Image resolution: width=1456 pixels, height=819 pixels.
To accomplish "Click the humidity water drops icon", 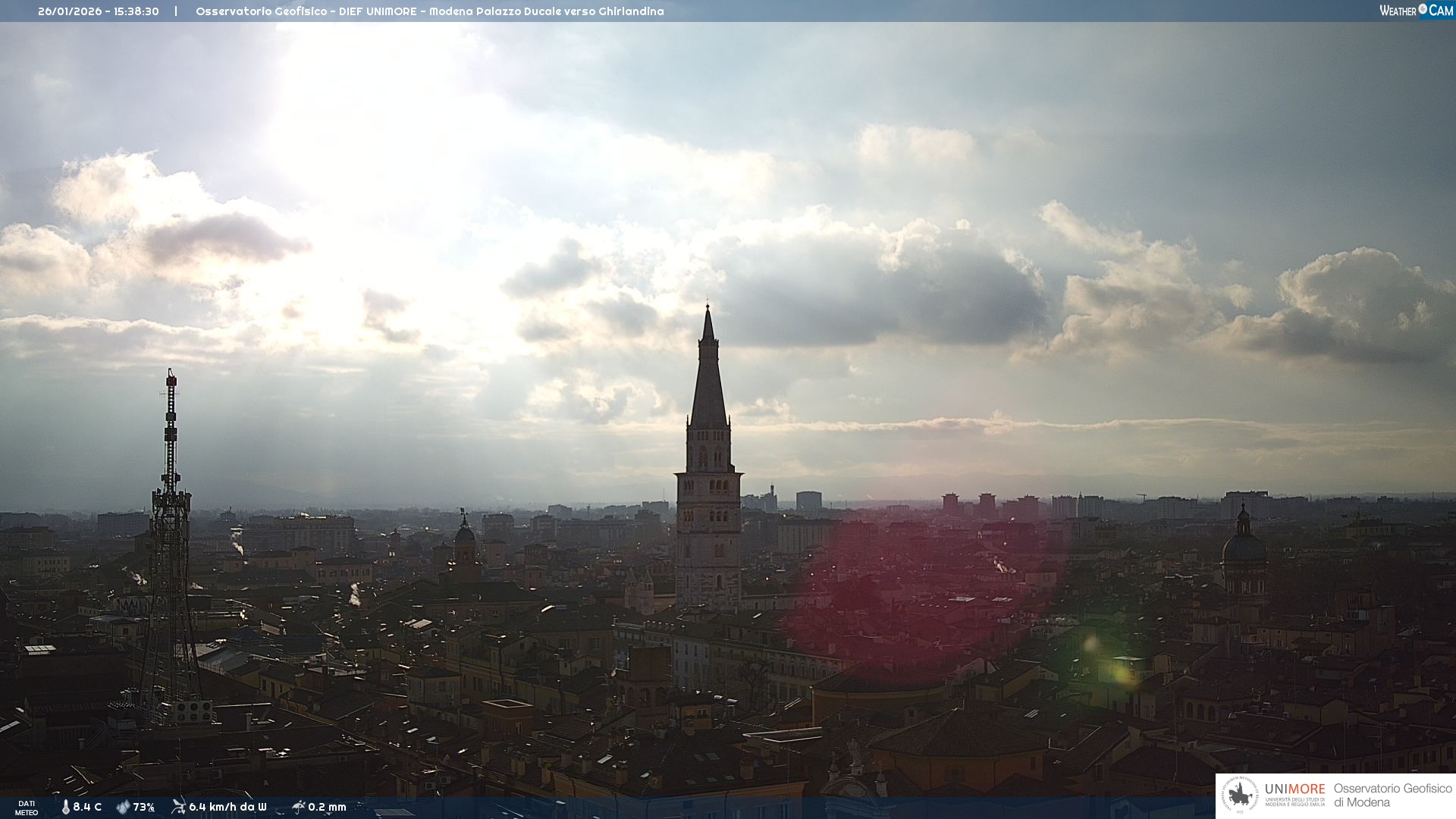I will point(123,807).
